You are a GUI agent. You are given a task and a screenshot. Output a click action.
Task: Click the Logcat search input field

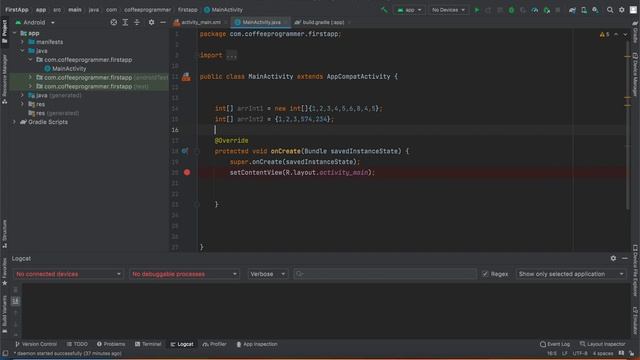385,274
